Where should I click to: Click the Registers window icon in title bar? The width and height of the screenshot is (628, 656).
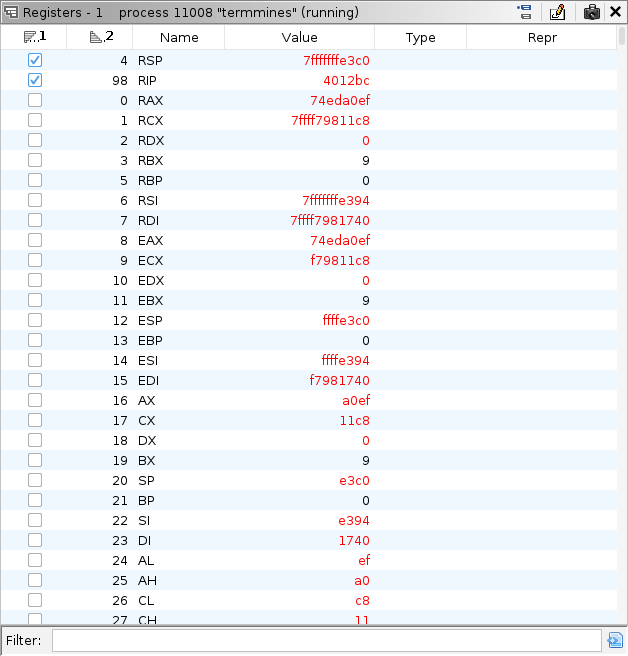(x=10, y=12)
